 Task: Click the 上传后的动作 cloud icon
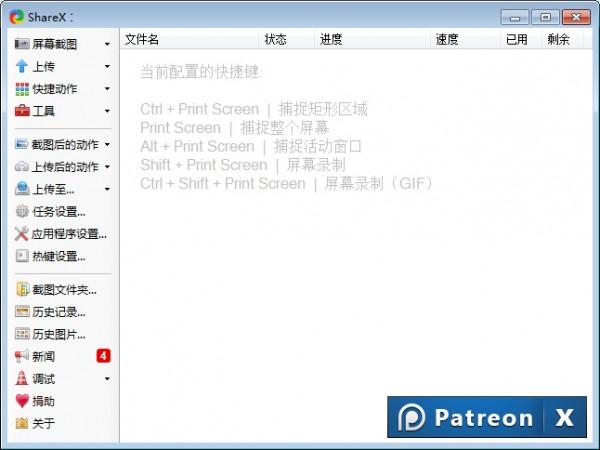[22, 166]
